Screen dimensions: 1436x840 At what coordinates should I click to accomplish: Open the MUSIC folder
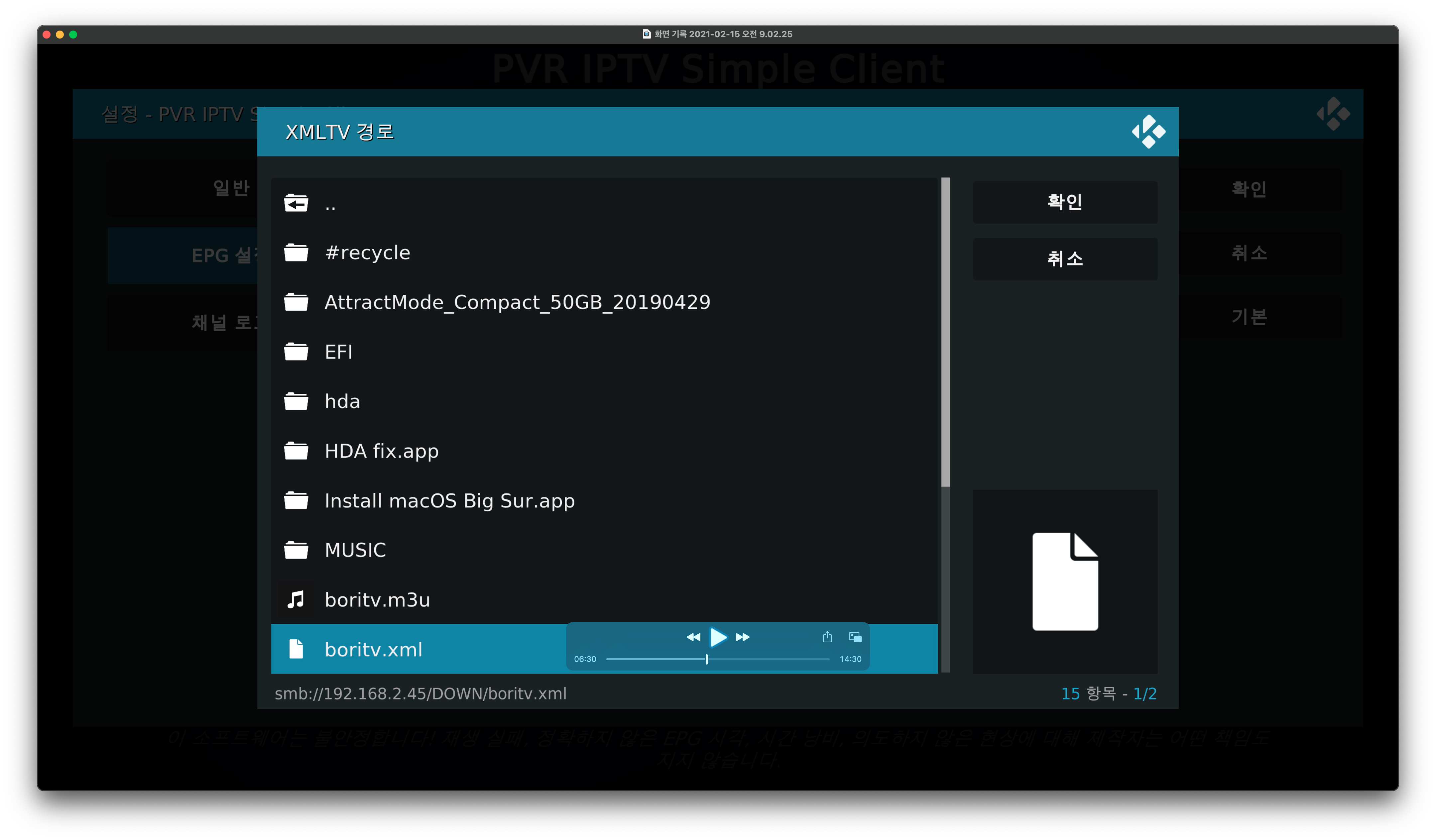tap(355, 550)
